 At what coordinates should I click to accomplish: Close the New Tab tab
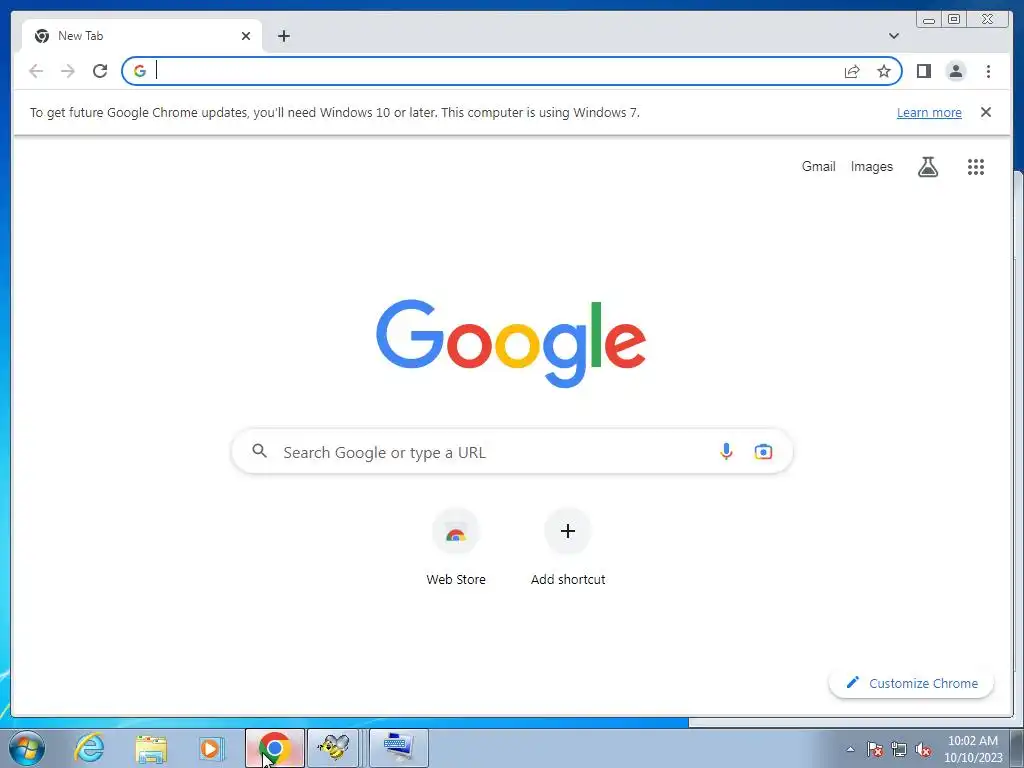(246, 36)
